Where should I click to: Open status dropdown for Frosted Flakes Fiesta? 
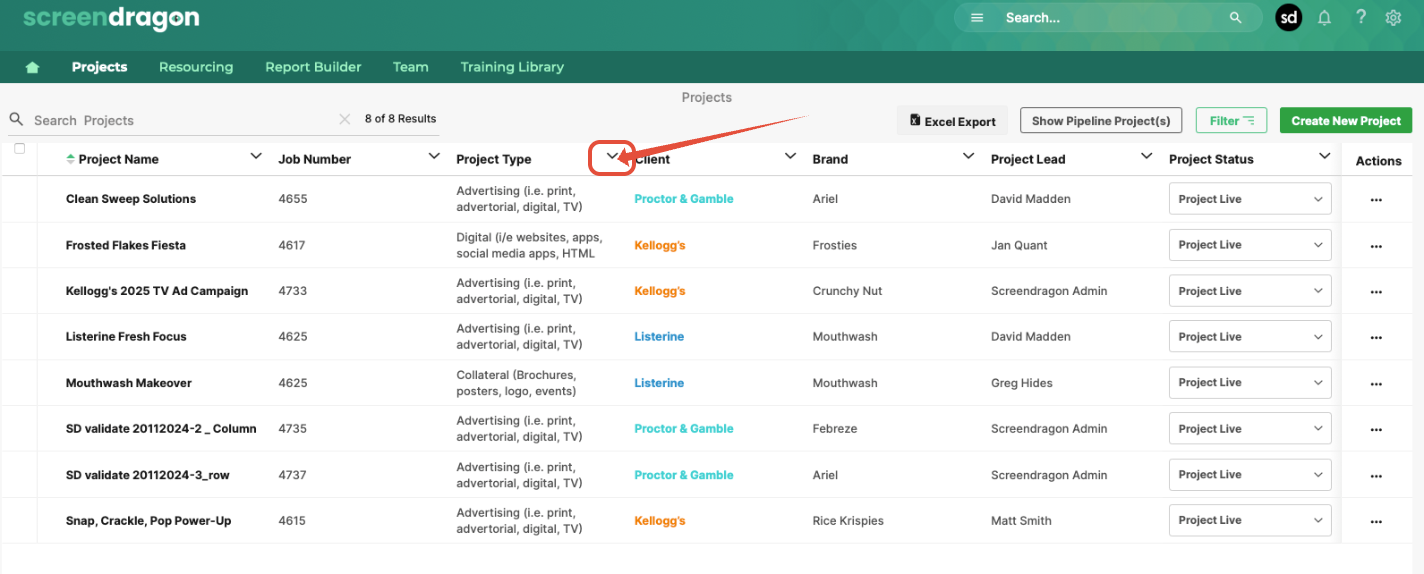pyautogui.click(x=1250, y=245)
